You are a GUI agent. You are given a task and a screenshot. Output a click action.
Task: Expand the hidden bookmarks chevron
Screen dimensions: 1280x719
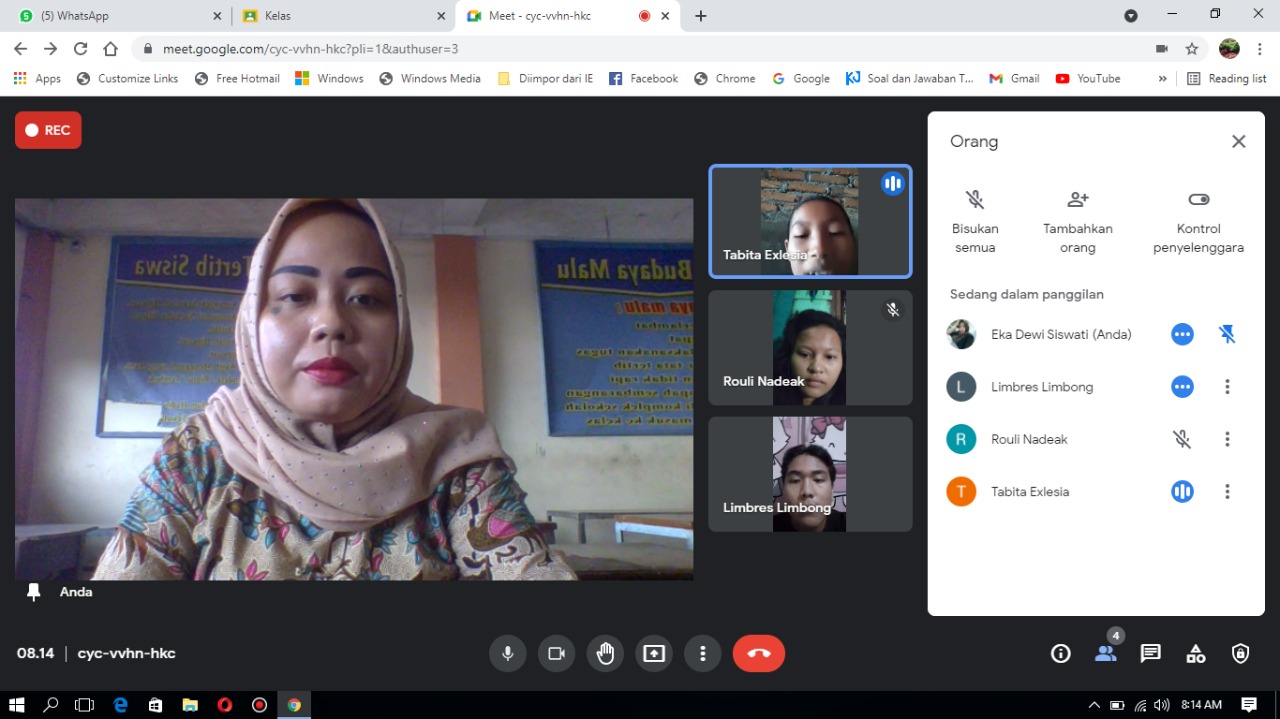point(1162,78)
